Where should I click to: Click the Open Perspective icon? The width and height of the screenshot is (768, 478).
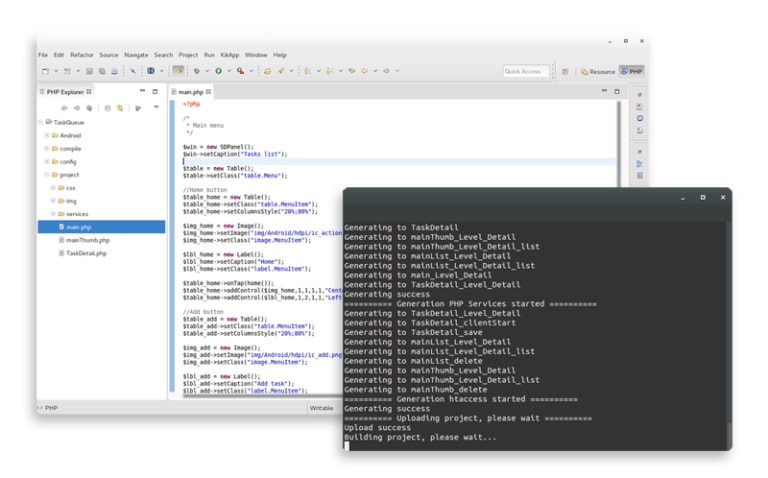[x=565, y=72]
